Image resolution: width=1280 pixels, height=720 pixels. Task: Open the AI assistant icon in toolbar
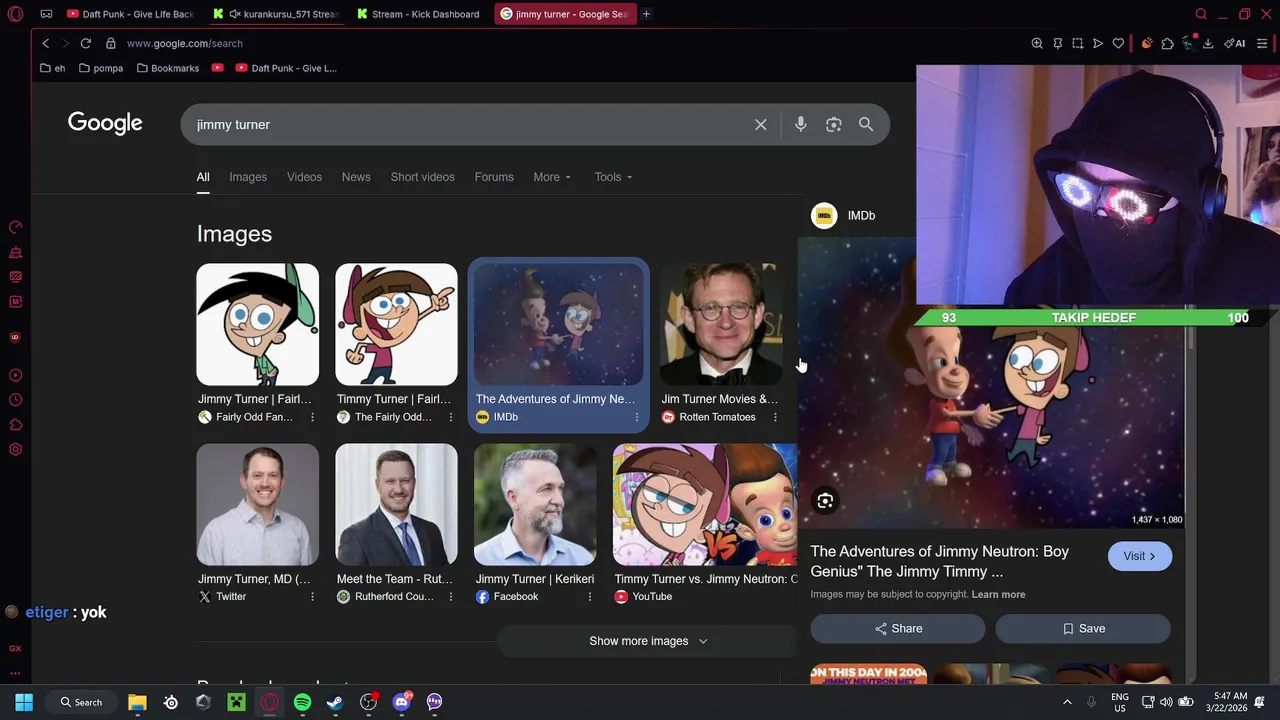tap(1235, 44)
